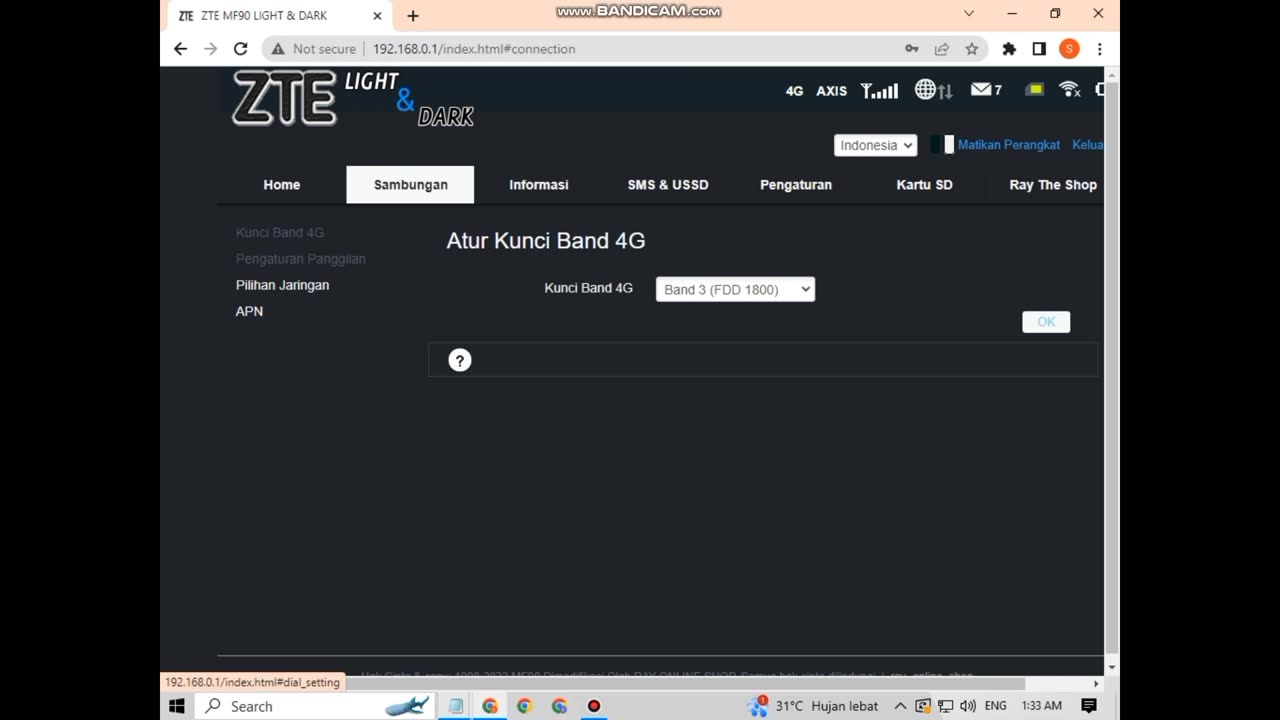
Task: Open the Chrome profile avatar
Action: [x=1069, y=48]
